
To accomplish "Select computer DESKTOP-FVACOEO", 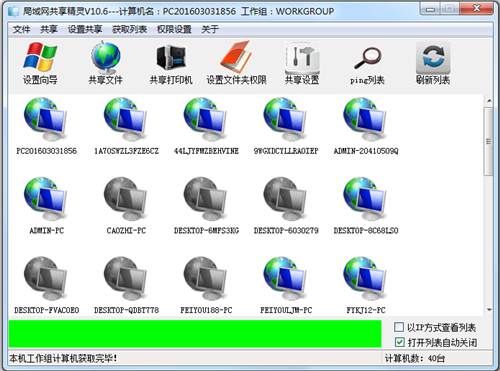I will click(46, 285).
